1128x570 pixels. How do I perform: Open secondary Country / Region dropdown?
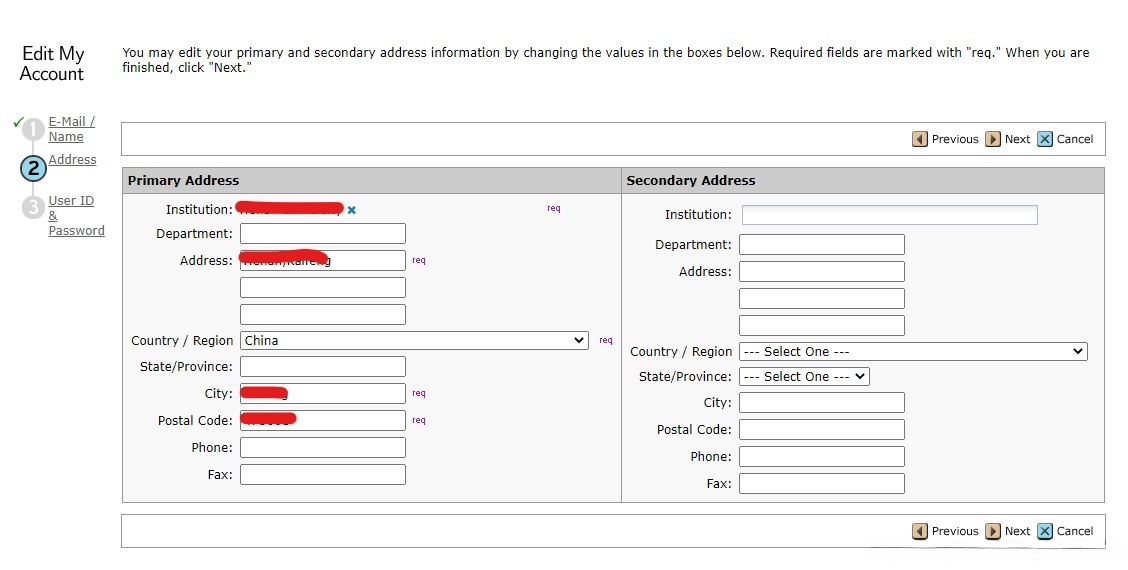[x=912, y=352]
